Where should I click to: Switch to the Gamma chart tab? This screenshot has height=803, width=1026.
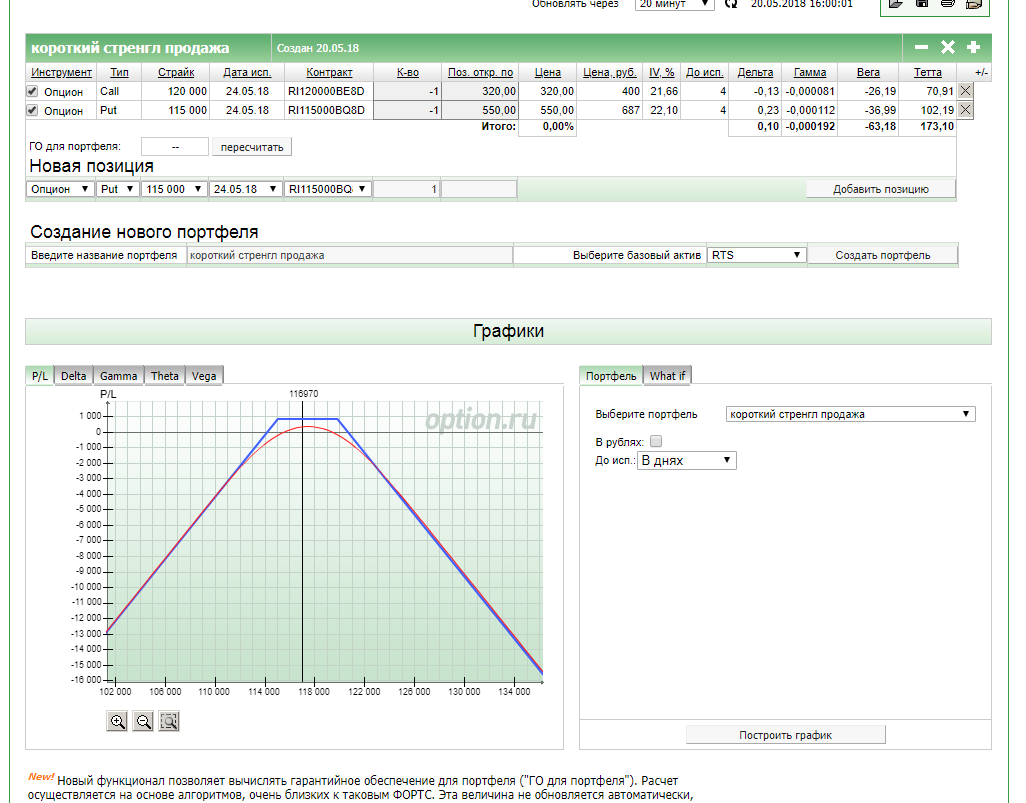(x=118, y=376)
